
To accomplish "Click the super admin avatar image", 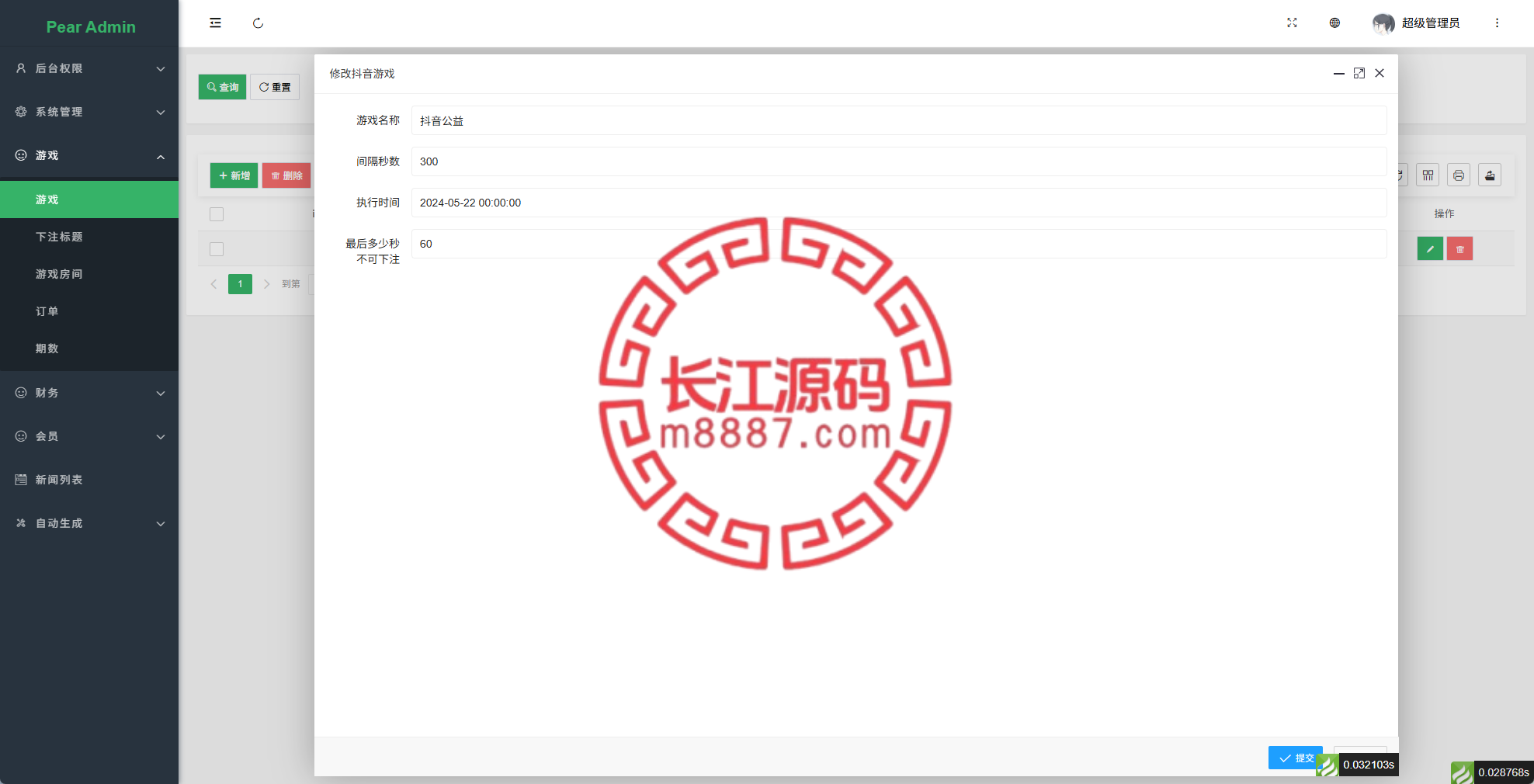I will tap(1383, 24).
